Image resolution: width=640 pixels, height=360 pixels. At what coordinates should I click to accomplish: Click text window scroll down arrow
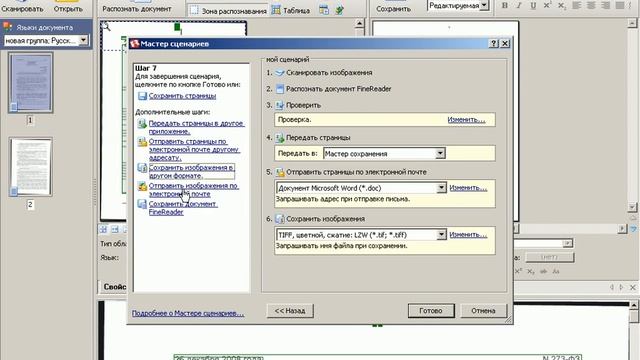coord(632,207)
